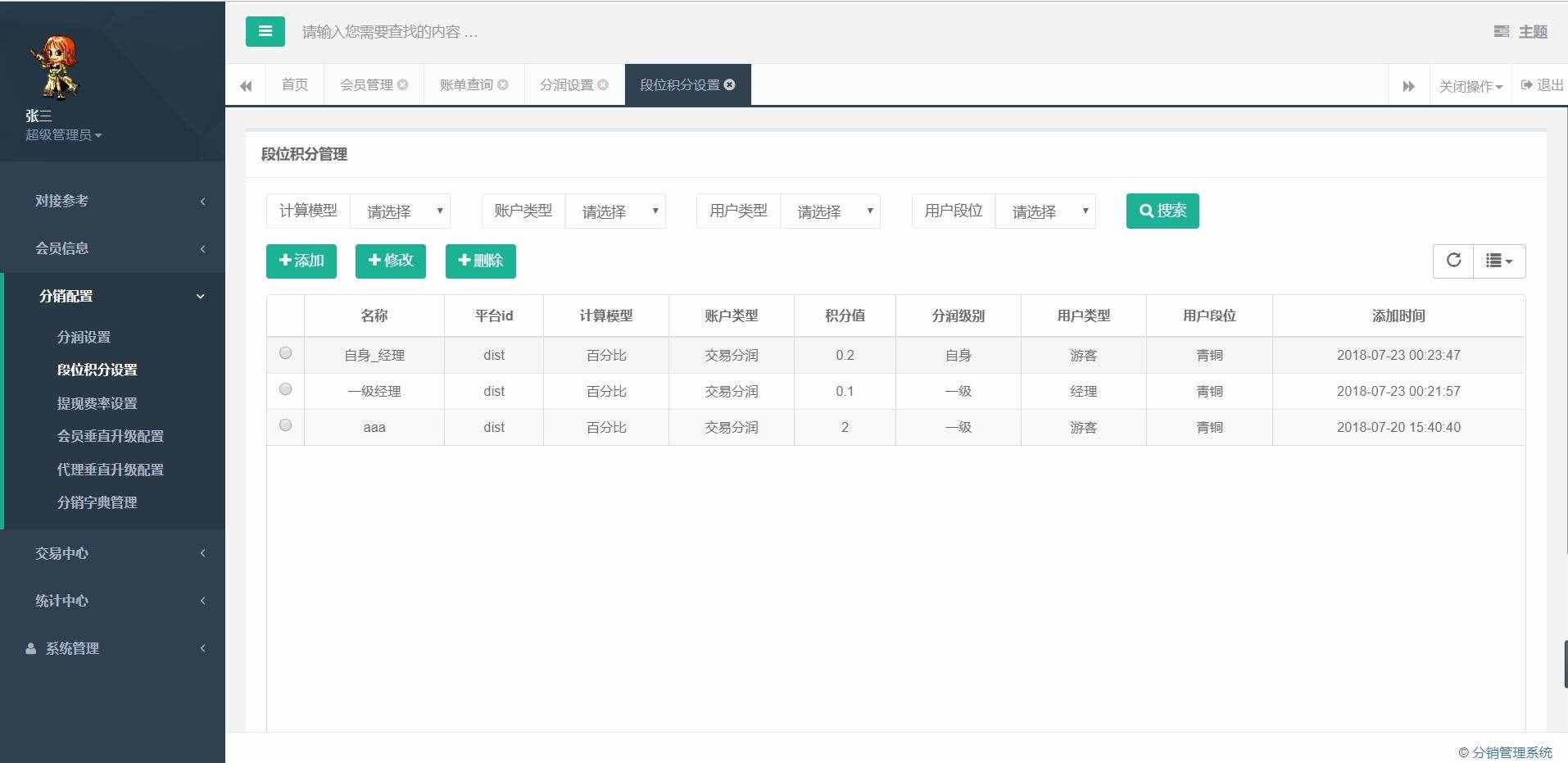Click 退出 to log out
The height and width of the screenshot is (763, 1568).
pyautogui.click(x=1543, y=85)
